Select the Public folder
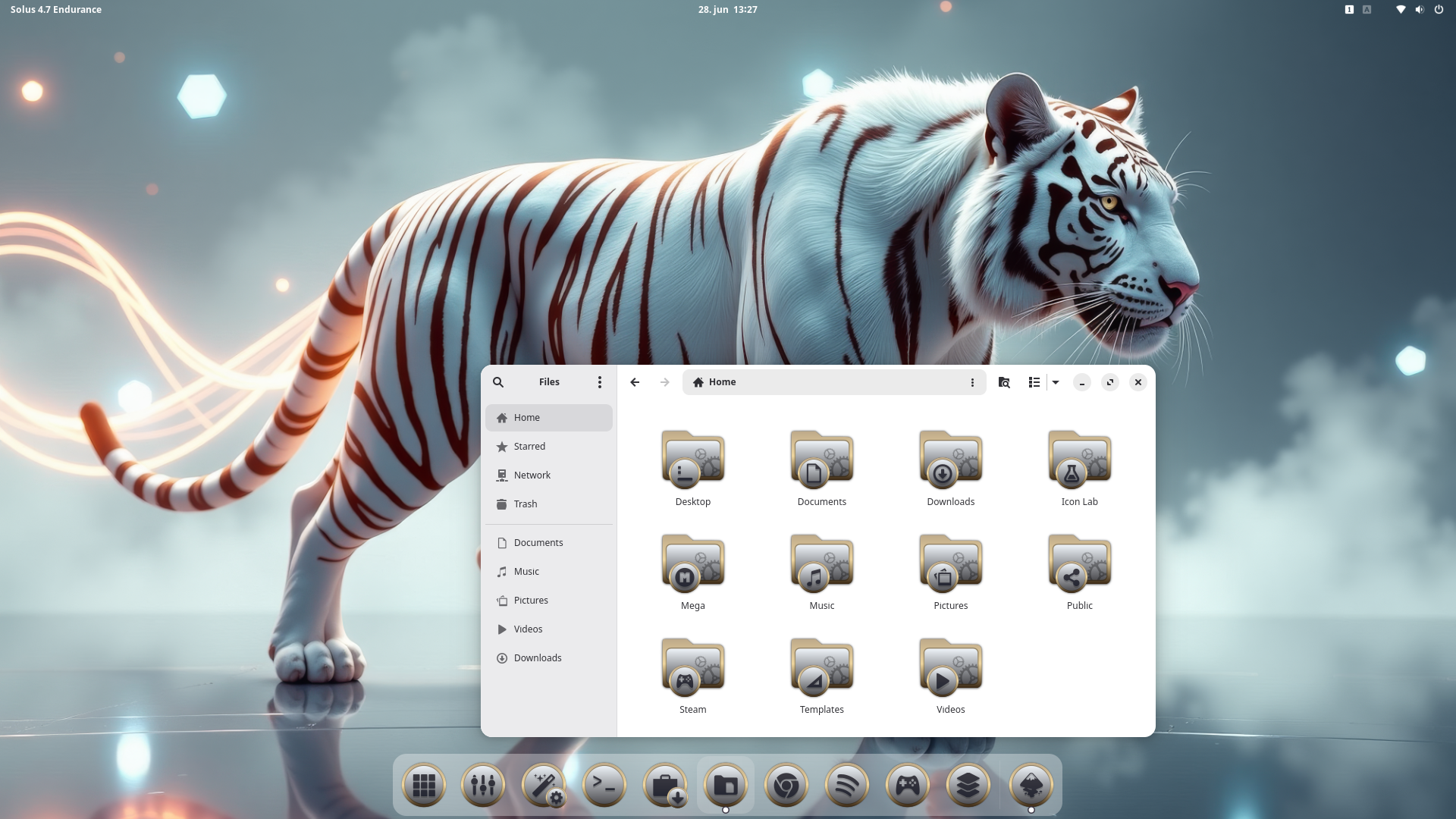The width and height of the screenshot is (1456, 819). [1080, 563]
